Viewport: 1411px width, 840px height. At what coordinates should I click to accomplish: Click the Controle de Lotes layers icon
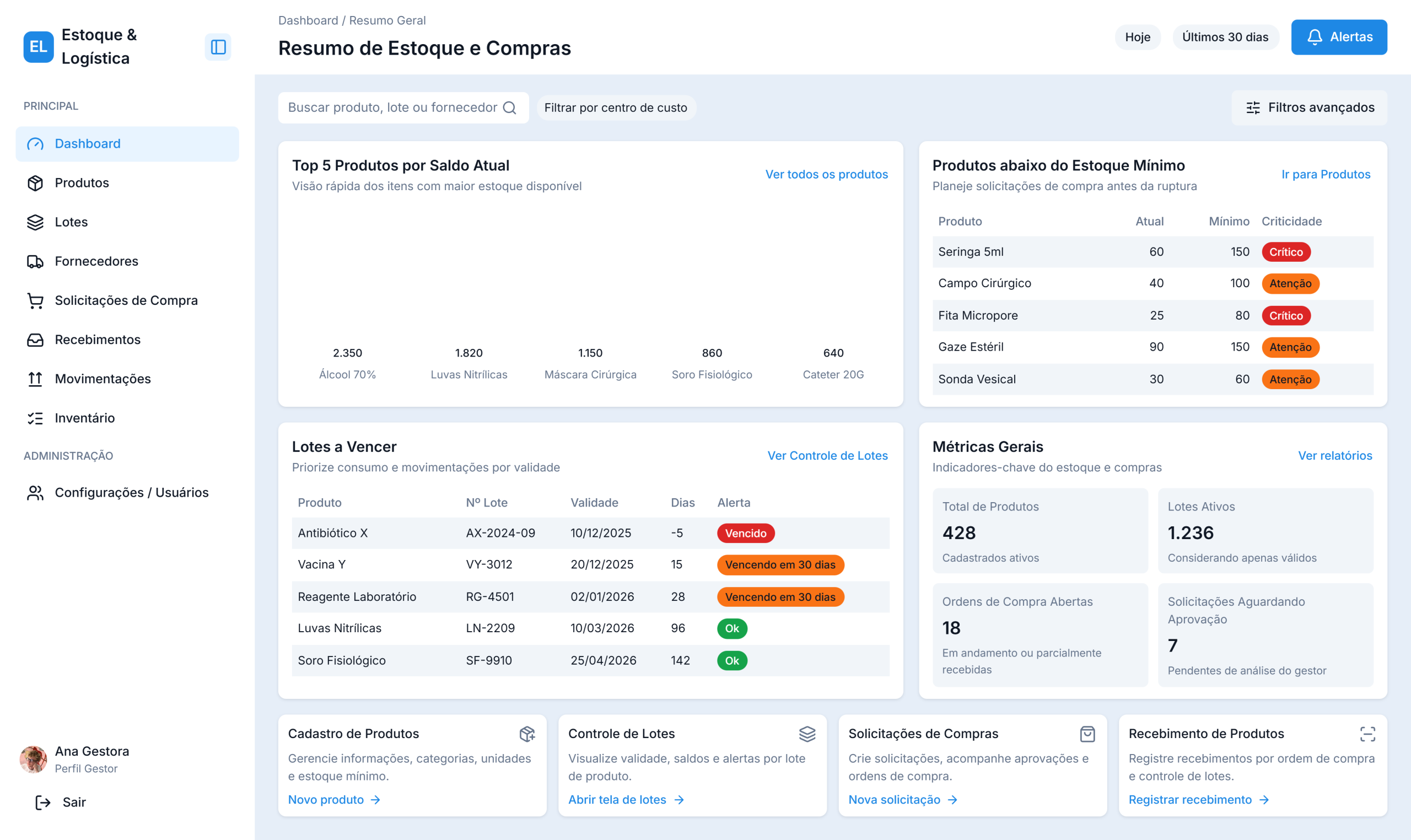pyautogui.click(x=807, y=734)
